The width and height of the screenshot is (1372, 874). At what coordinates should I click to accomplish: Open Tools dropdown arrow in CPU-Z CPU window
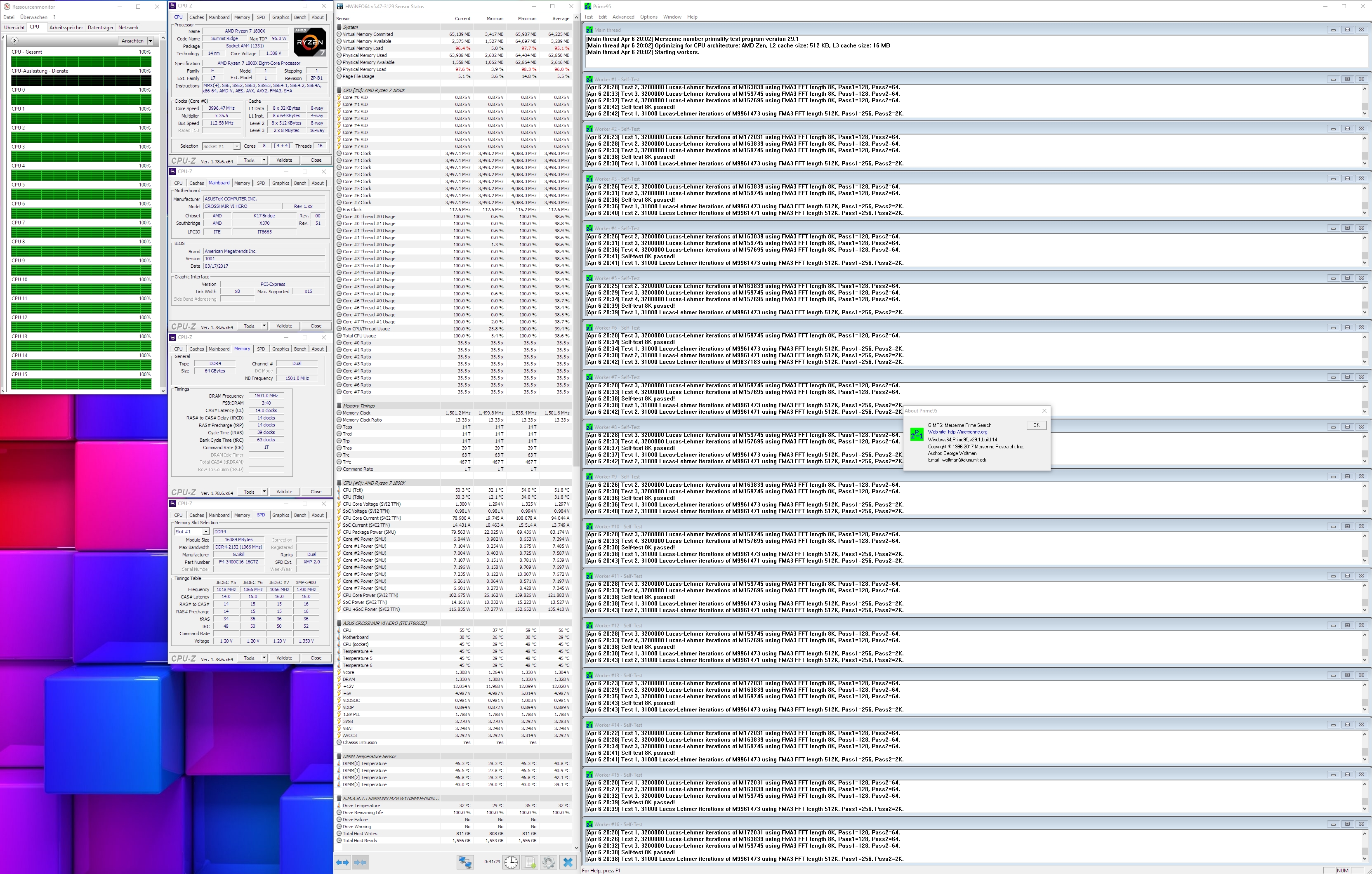point(264,160)
